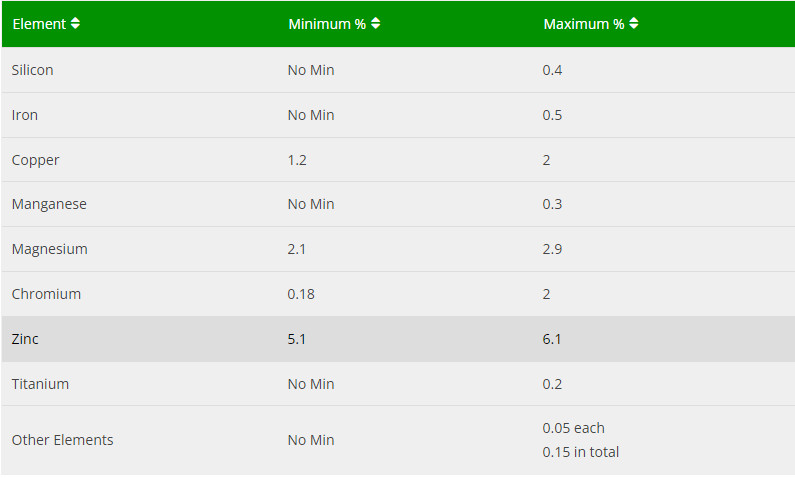This screenshot has height=478, width=795.
Task: Click the Chromium element cell
Action: pyautogui.click(x=46, y=294)
